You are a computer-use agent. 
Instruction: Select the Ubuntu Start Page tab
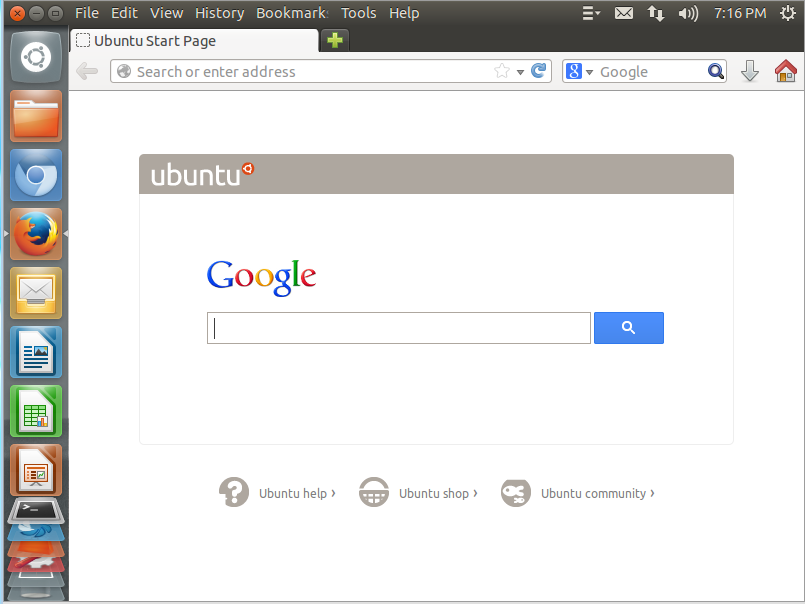point(195,41)
